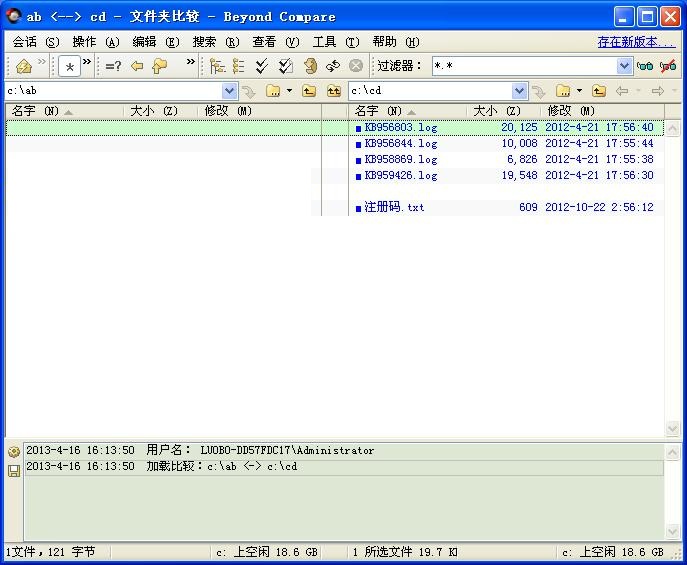687x565 pixels.
Task: Click the right browse folder icon
Action: pyautogui.click(x=563, y=91)
